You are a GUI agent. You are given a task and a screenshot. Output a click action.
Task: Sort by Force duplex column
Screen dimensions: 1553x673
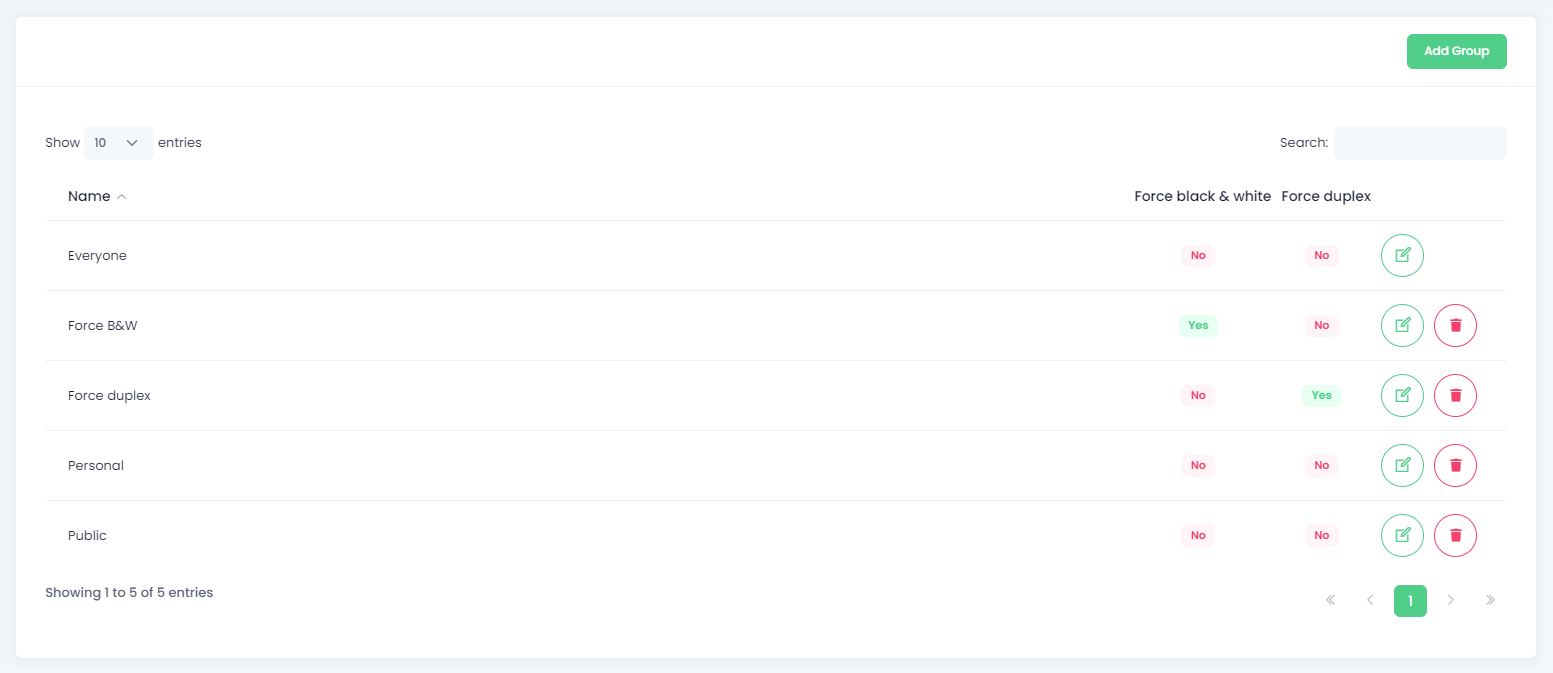[x=1326, y=196]
